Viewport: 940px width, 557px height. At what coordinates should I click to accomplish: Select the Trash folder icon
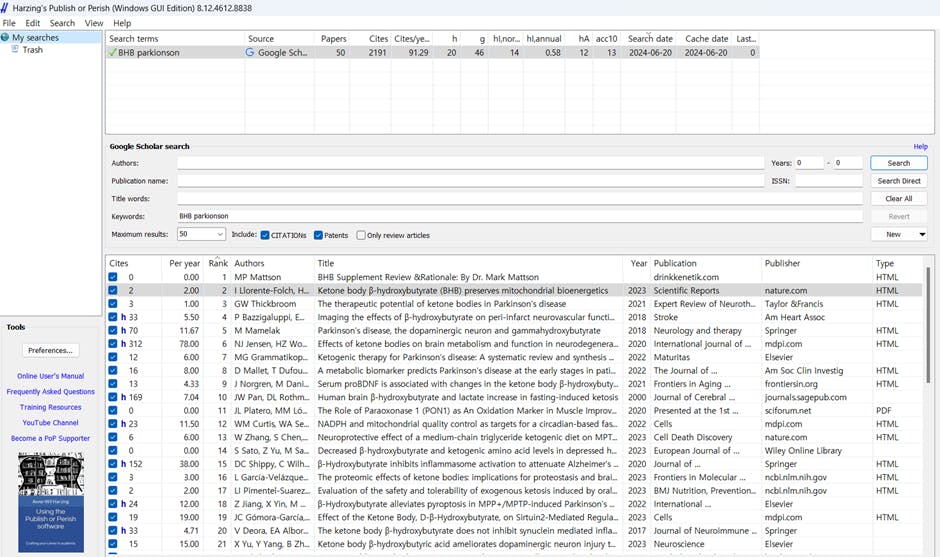click(16, 50)
